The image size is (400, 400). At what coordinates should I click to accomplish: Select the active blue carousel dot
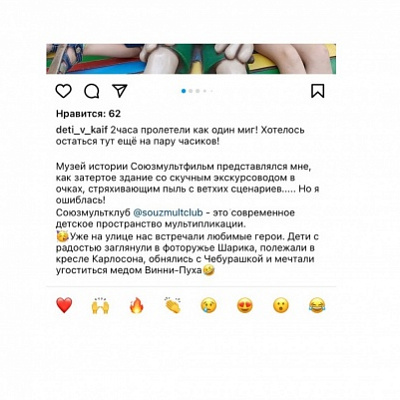click(x=184, y=91)
